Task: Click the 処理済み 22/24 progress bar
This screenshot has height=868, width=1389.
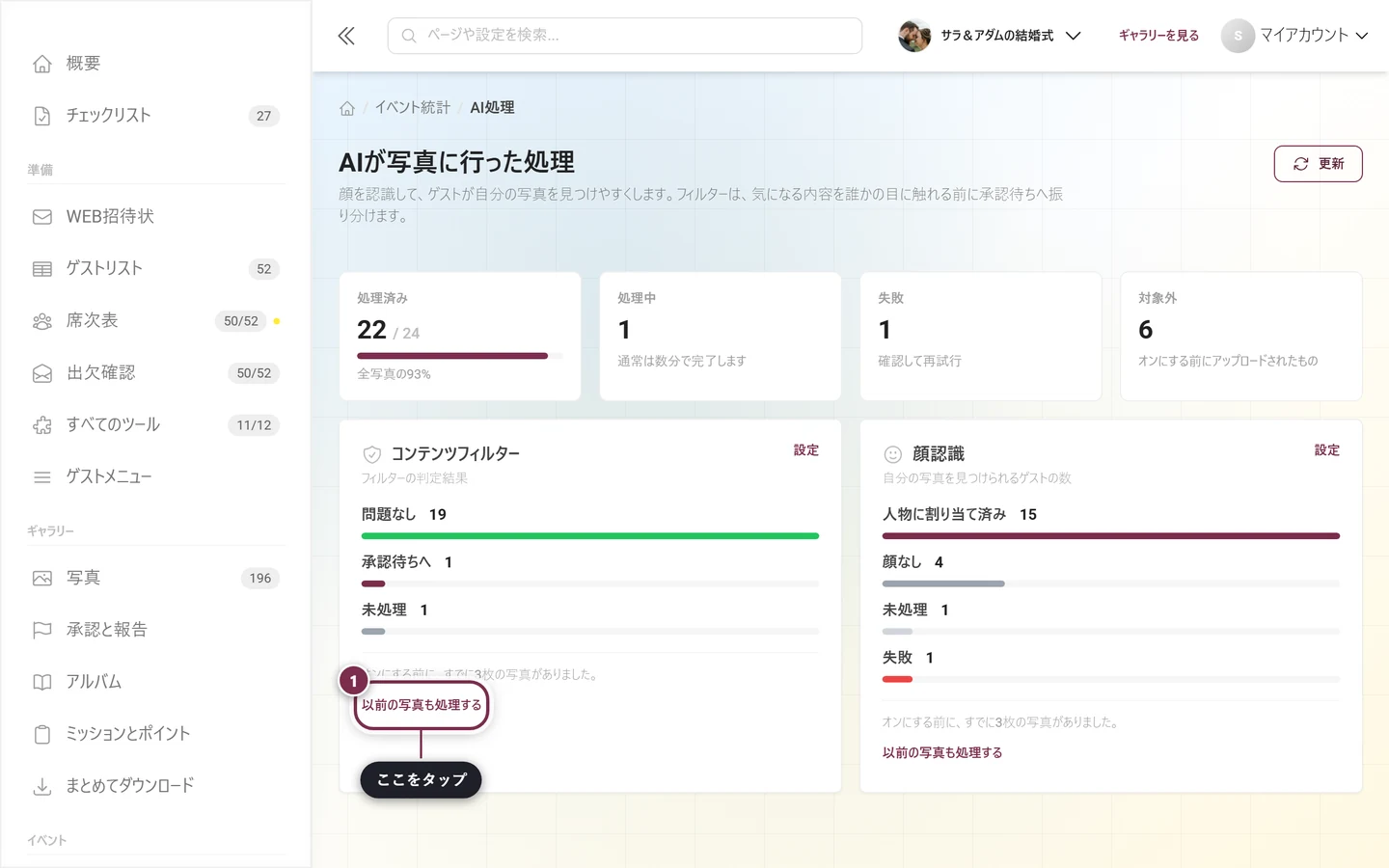Action: [460, 356]
